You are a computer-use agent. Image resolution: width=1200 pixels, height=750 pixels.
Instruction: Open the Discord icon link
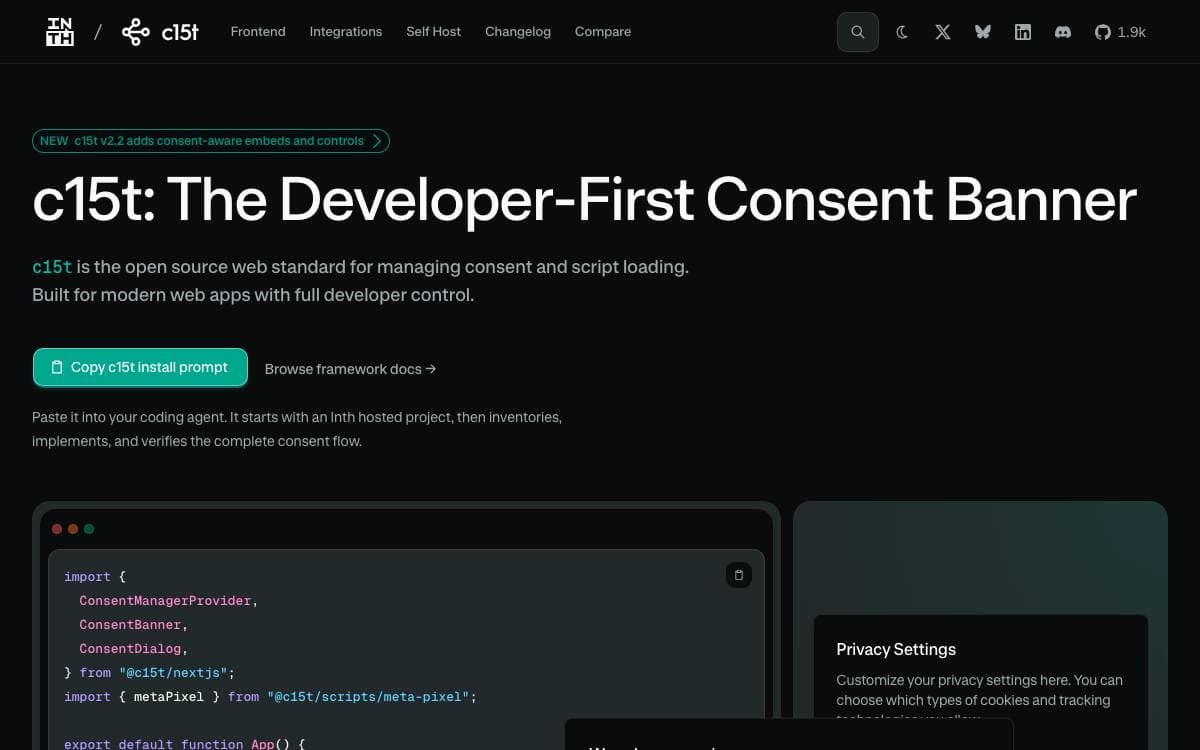click(x=1063, y=32)
